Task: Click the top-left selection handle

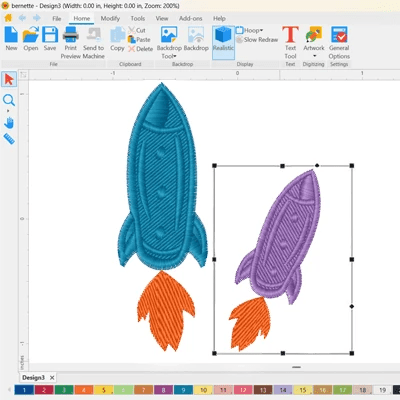Action: click(x=214, y=166)
